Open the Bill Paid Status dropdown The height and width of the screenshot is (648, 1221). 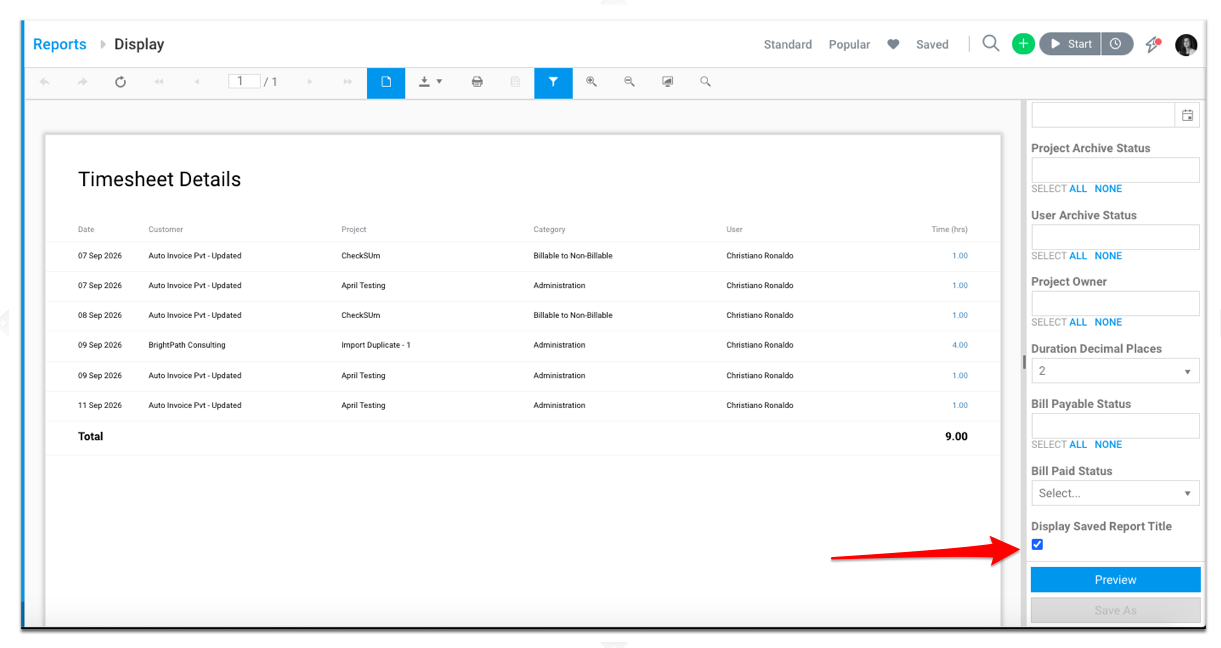pos(1115,493)
